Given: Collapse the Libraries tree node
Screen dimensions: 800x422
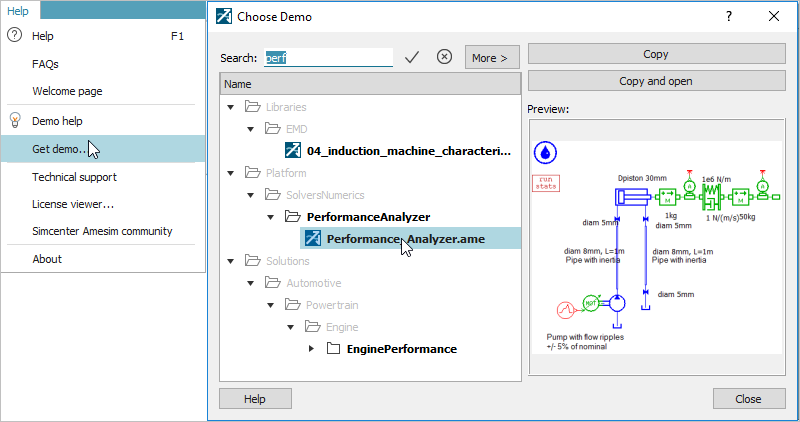Looking at the screenshot, I should point(231,107).
